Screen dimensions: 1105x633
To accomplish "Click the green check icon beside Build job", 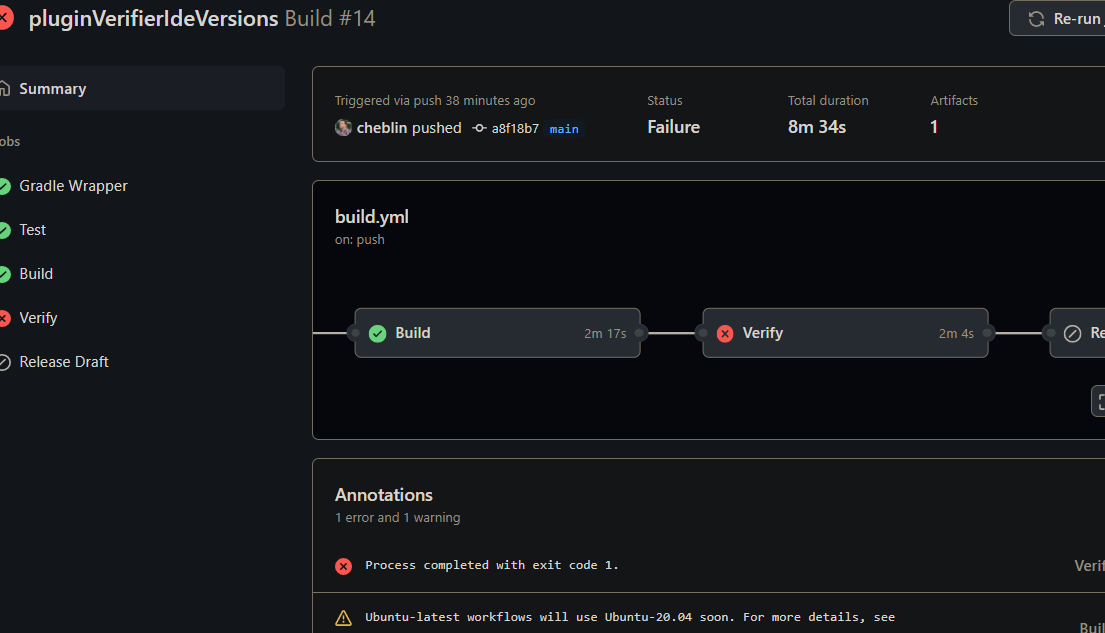I will coord(6,273).
